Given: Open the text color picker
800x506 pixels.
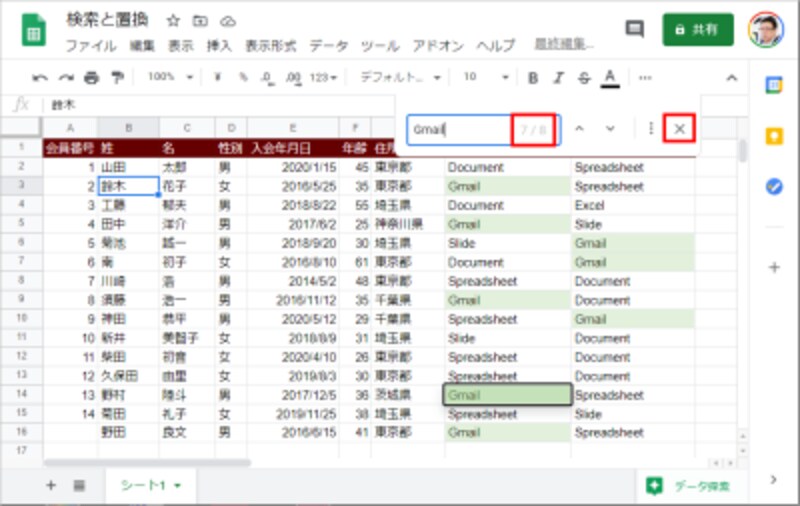Looking at the screenshot, I should click(x=610, y=78).
